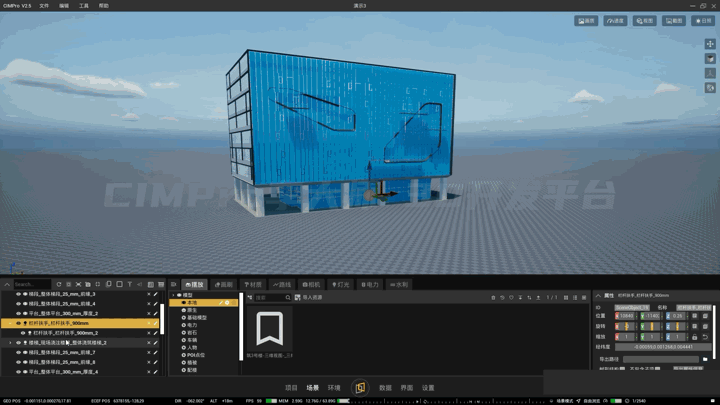This screenshot has width=720, height=405.
Task: Click the central orange cube icon in bottom bar
Action: [x=360, y=388]
